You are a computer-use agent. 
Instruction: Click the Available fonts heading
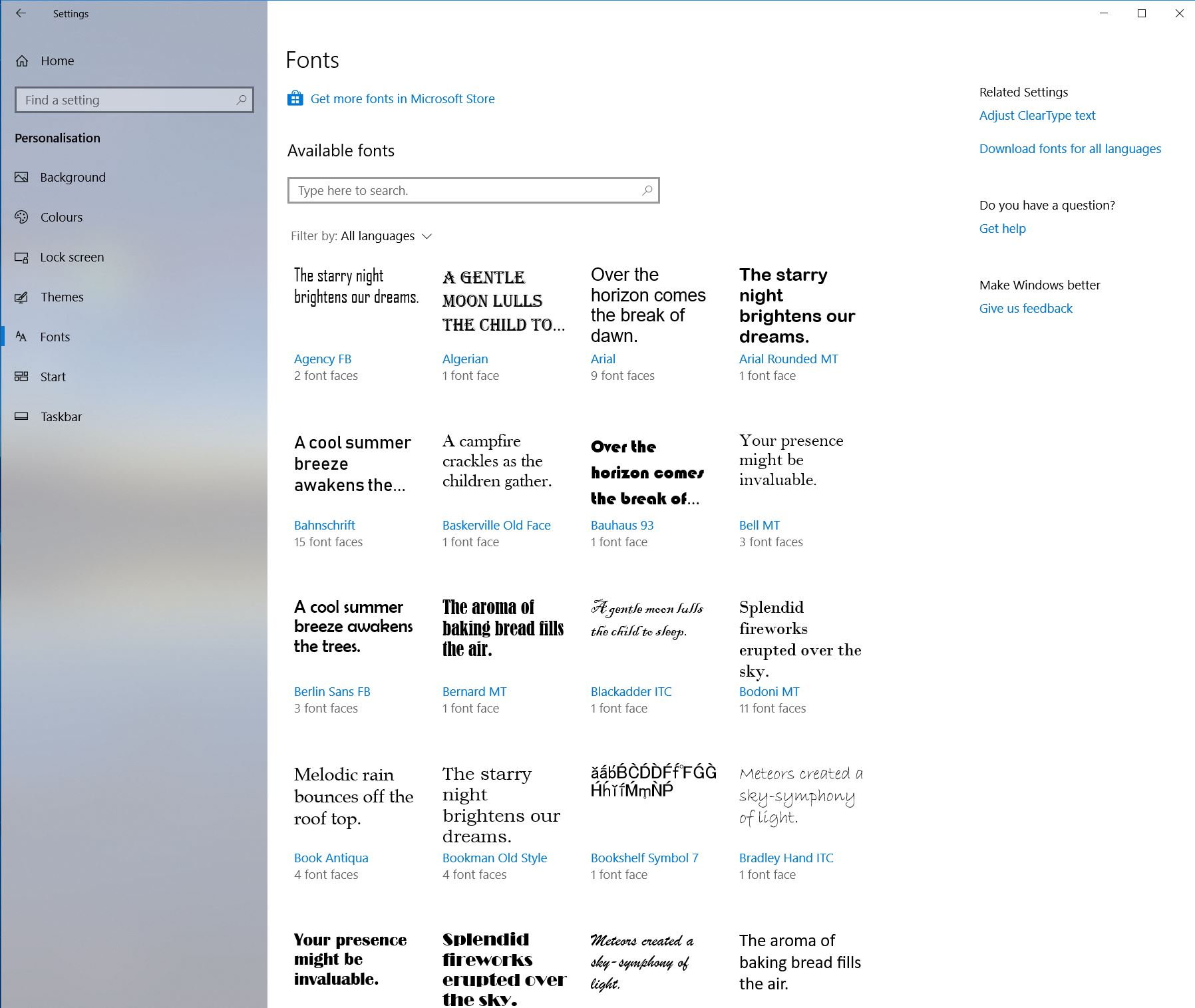(341, 150)
